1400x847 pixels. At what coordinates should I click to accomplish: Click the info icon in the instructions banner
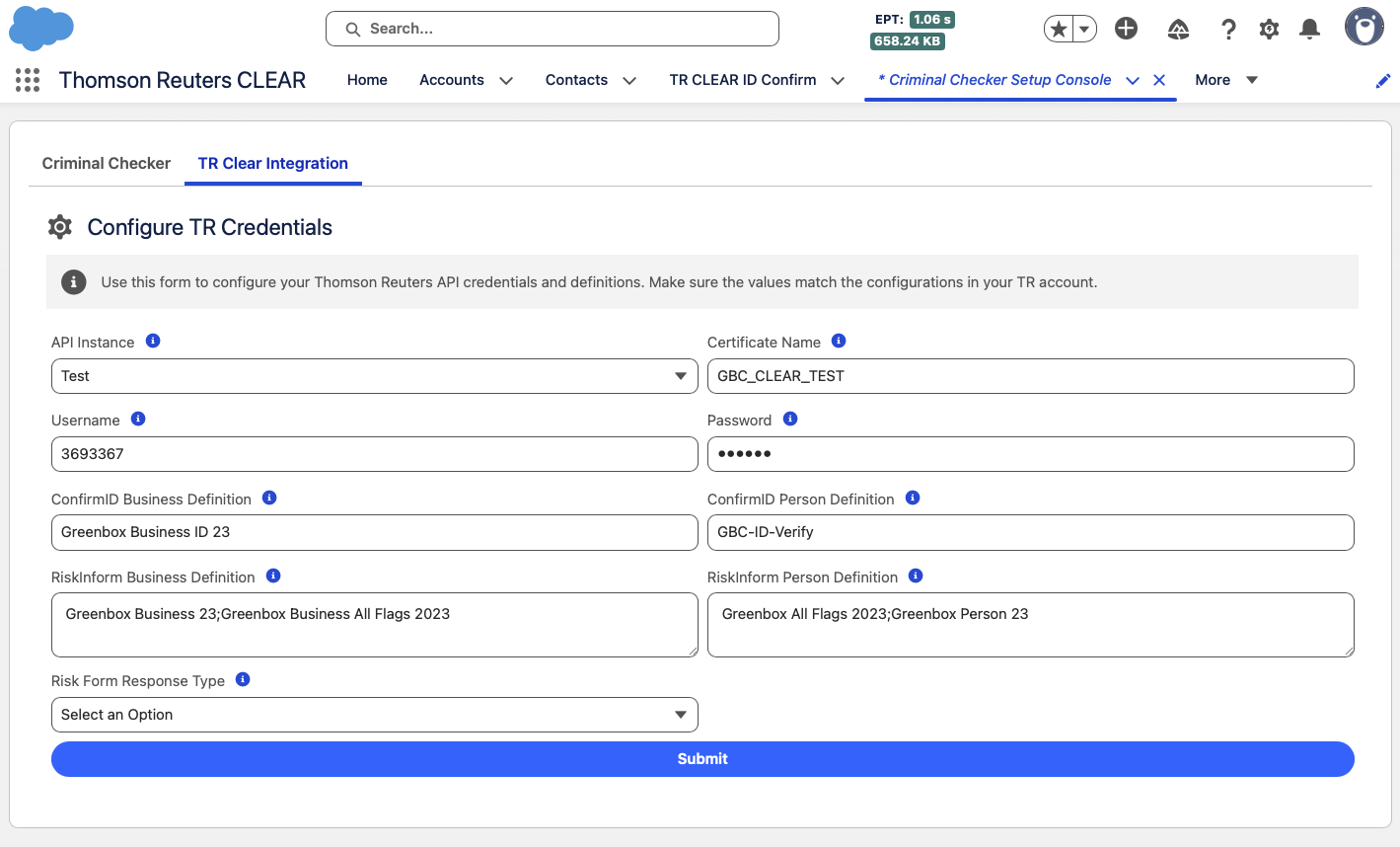tap(73, 282)
